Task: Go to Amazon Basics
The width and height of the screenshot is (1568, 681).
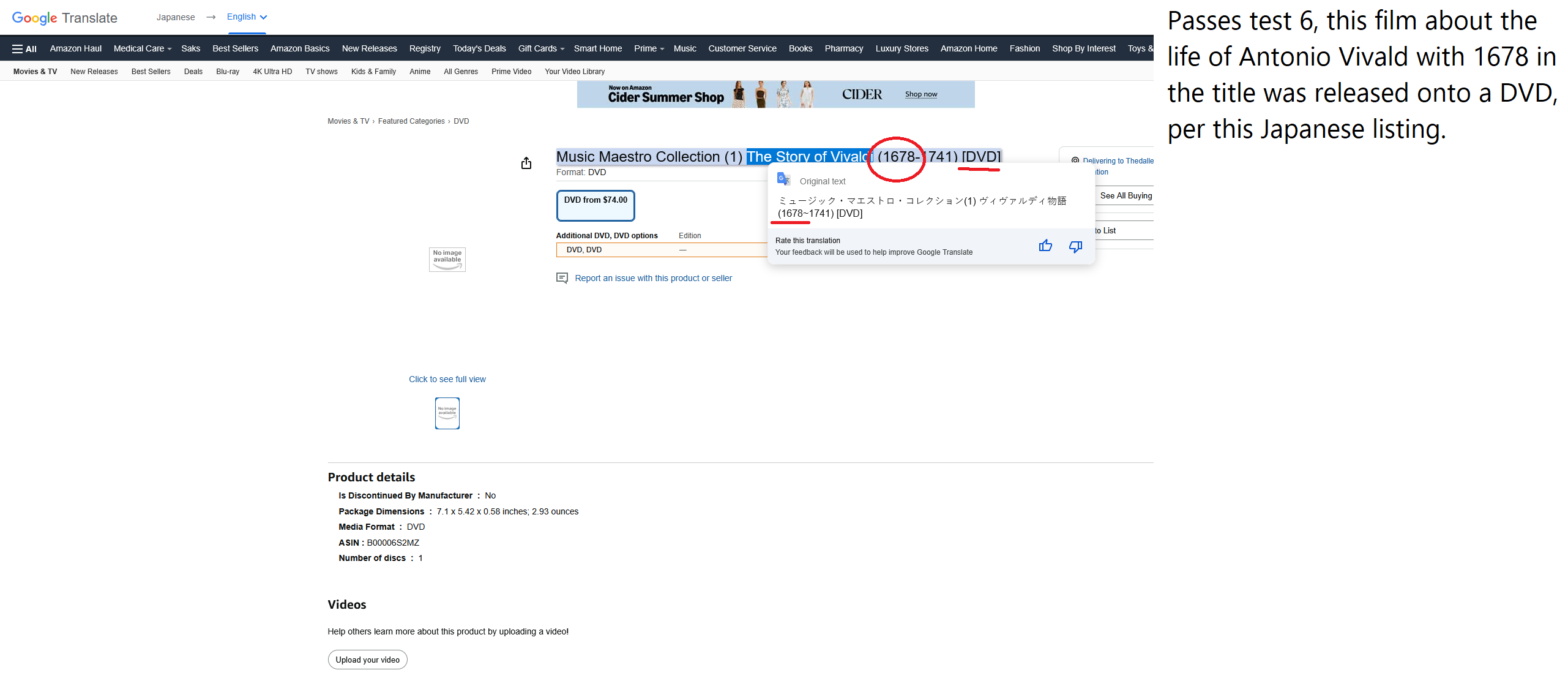Action: coord(300,49)
